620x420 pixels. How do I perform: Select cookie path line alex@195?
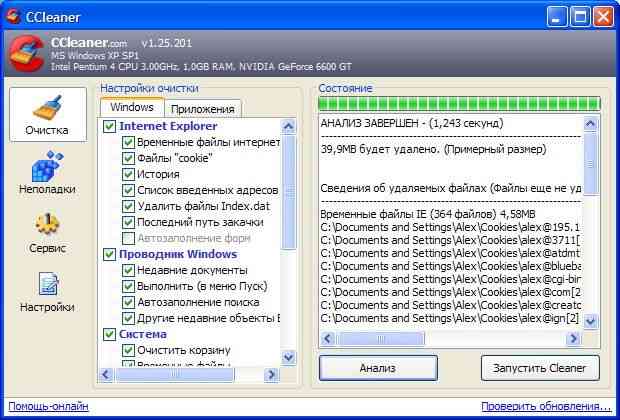click(x=450, y=227)
